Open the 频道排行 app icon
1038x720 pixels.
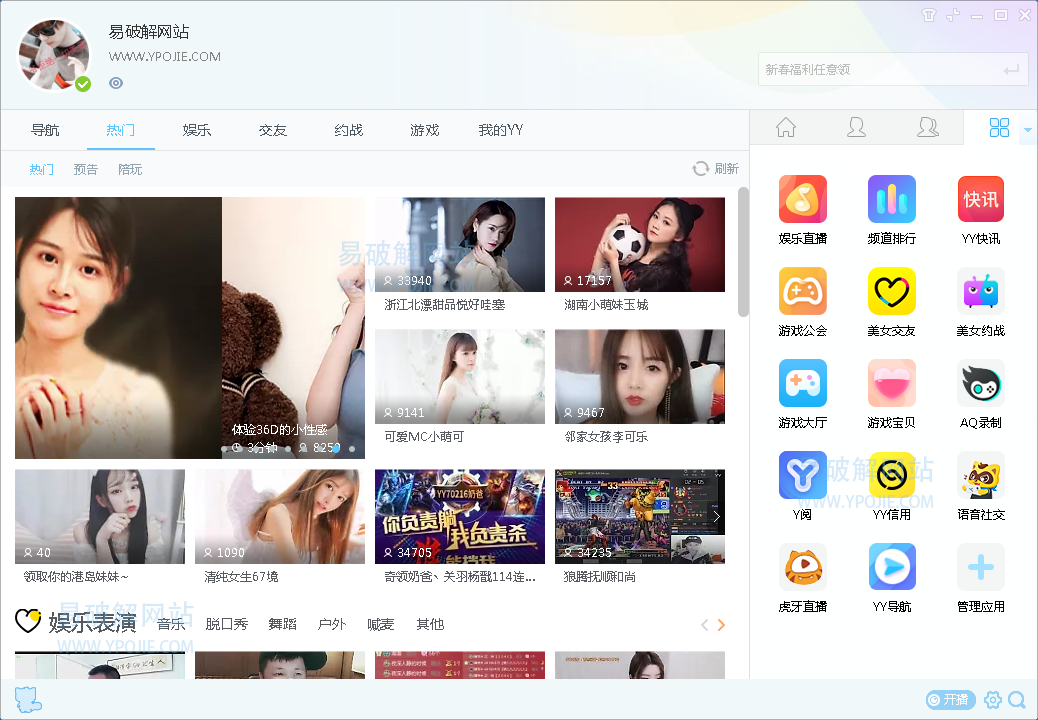(x=892, y=199)
